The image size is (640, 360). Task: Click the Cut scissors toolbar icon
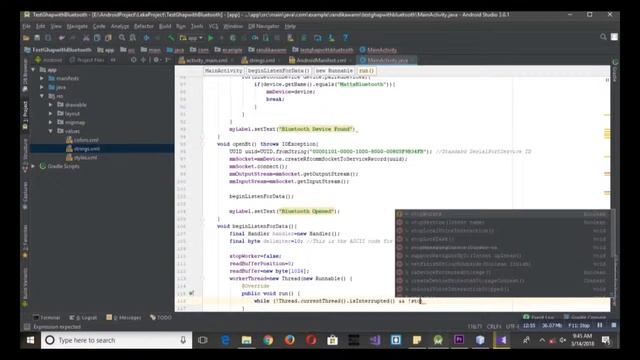86,38
